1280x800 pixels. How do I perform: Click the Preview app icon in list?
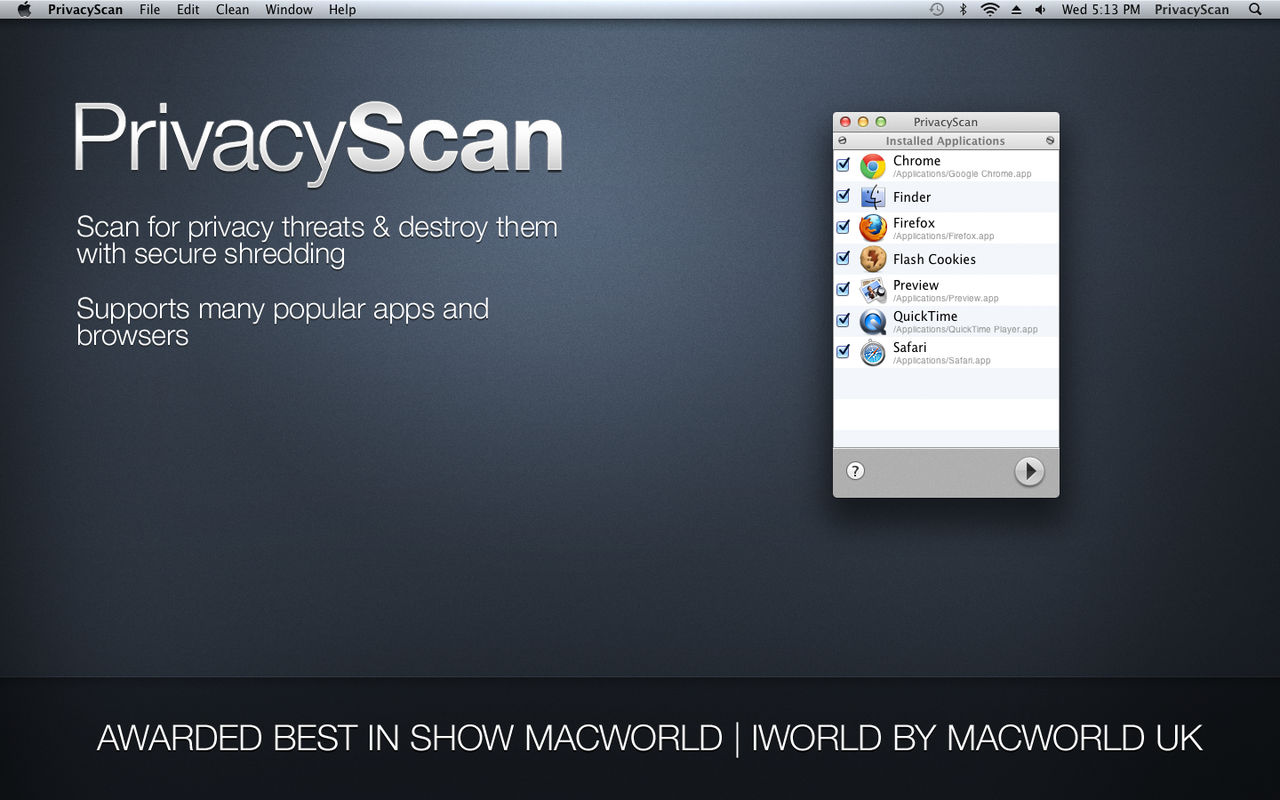(873, 290)
